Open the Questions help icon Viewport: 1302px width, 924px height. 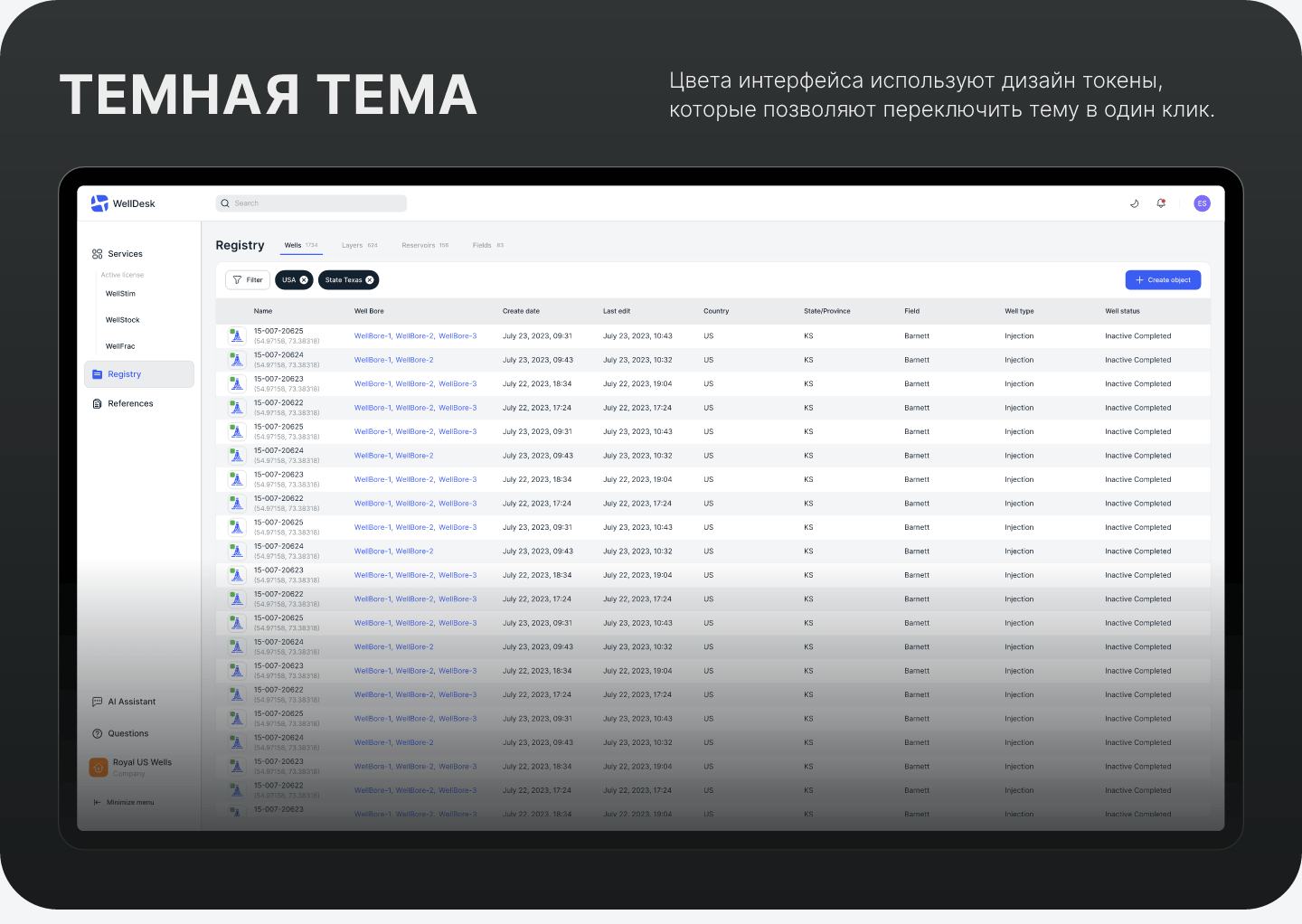98,734
